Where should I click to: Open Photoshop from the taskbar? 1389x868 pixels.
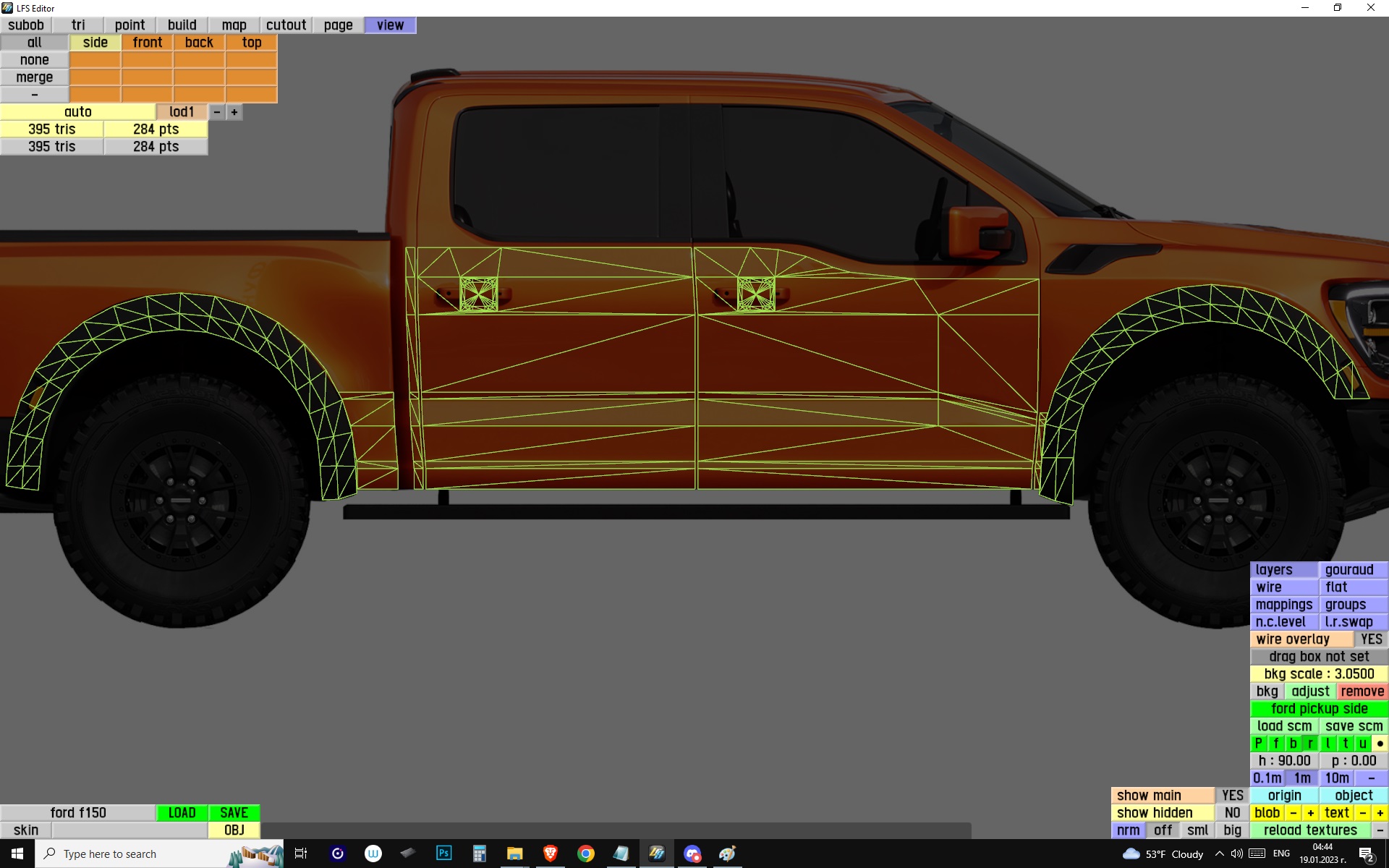(443, 854)
